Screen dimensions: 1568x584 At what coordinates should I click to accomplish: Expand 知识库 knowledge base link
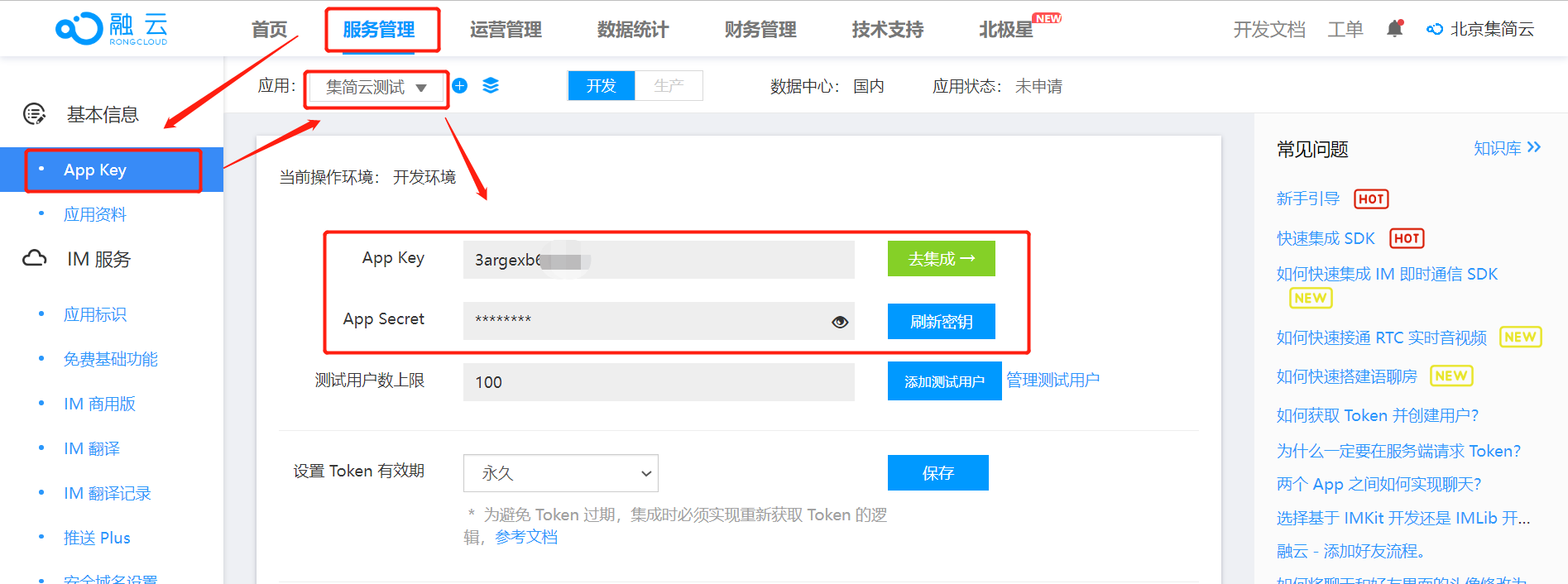(1507, 148)
